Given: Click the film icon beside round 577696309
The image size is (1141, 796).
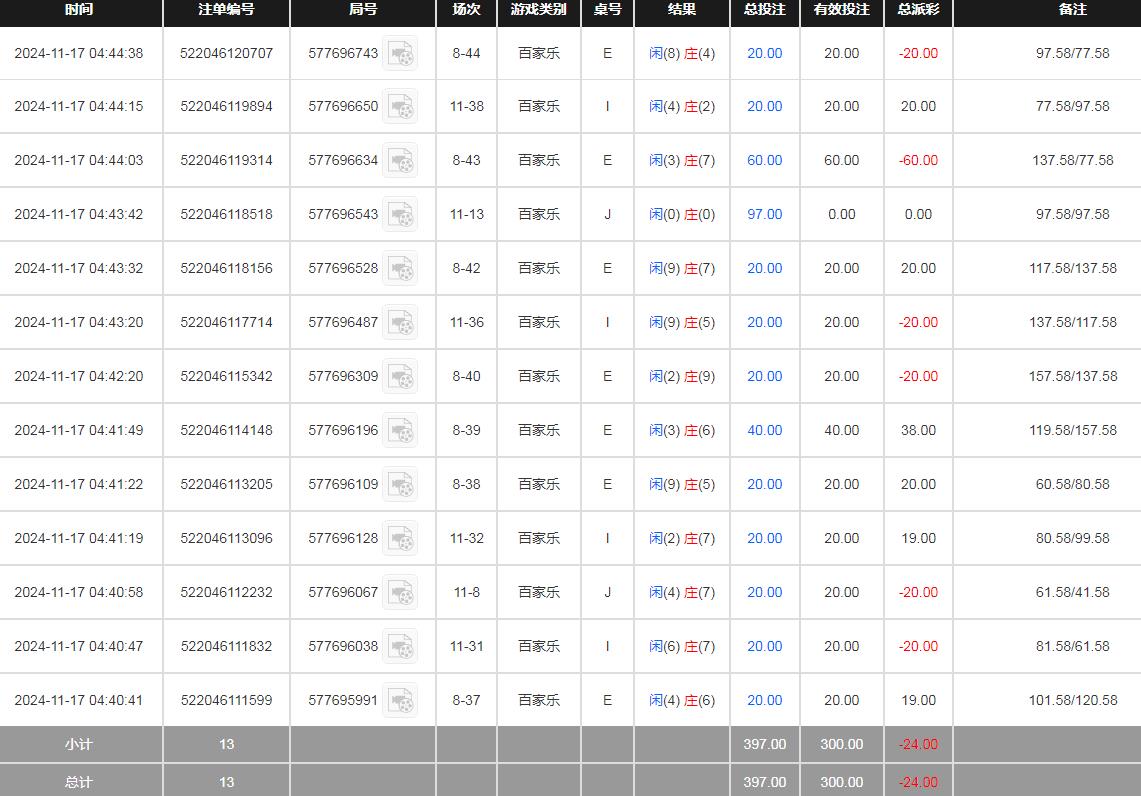Looking at the screenshot, I should 401,377.
